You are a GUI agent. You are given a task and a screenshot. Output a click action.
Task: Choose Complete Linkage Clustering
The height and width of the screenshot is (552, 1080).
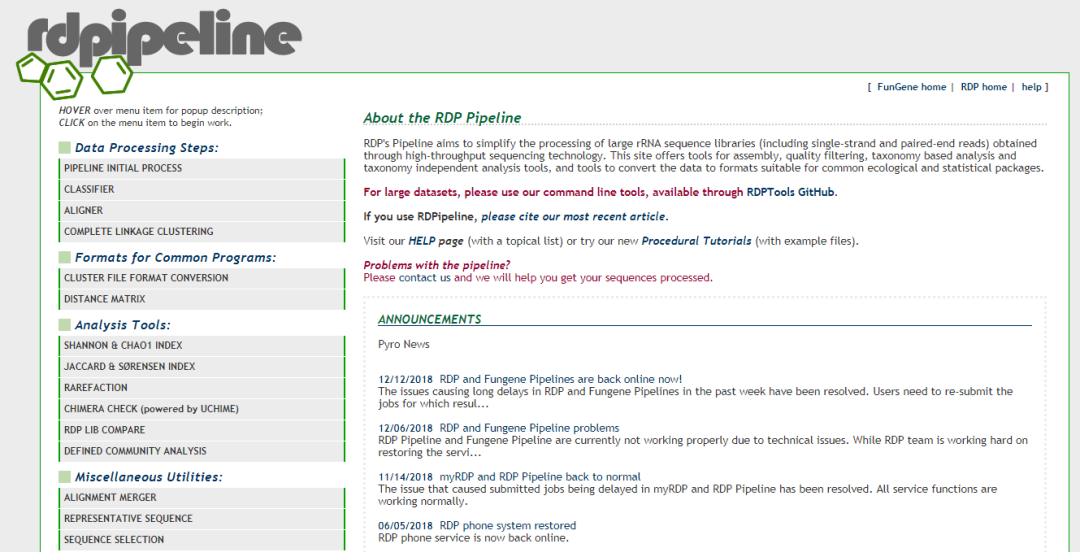[202, 232]
